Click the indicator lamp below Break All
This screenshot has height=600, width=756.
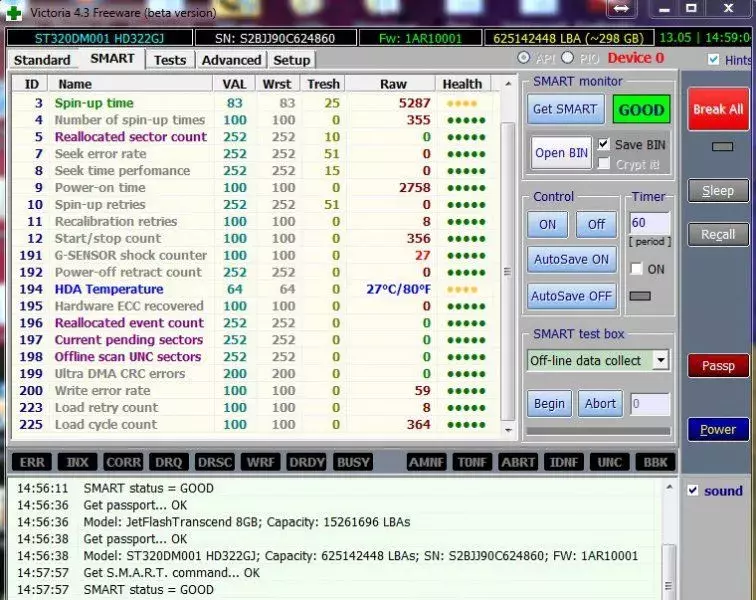click(x=722, y=147)
